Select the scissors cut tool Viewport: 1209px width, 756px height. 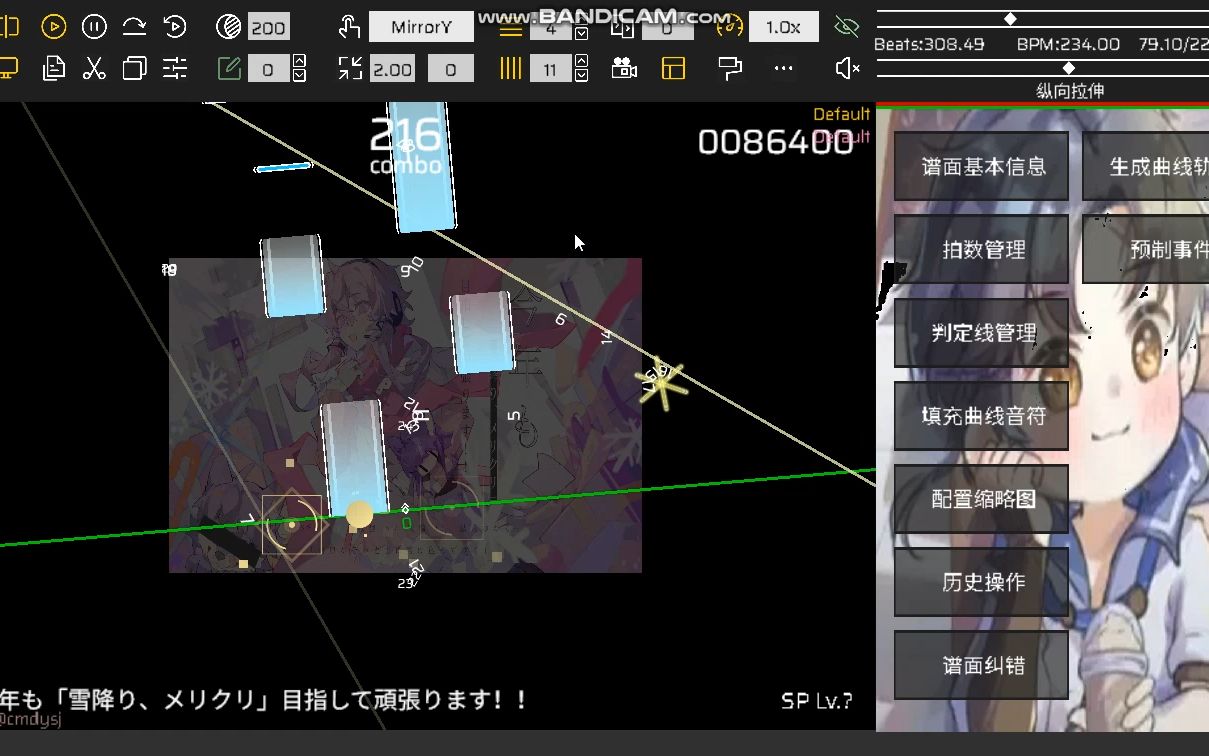click(94, 68)
